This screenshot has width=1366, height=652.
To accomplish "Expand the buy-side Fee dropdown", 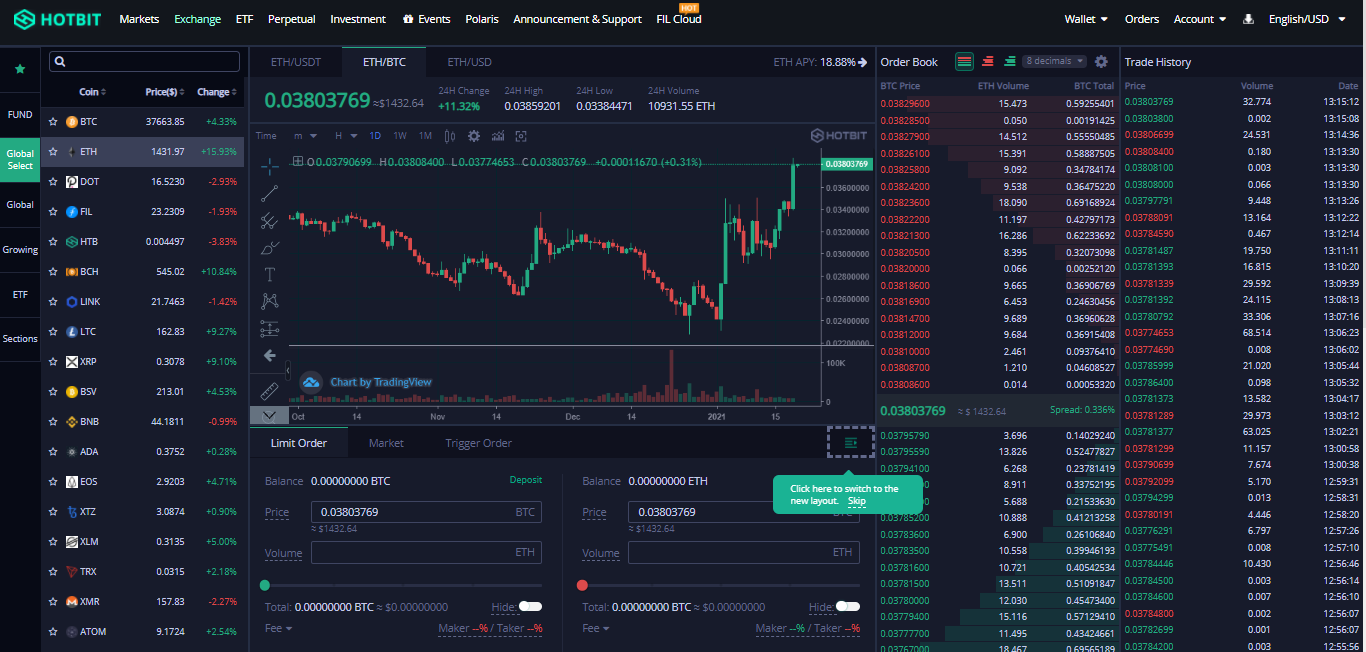I will pyautogui.click(x=278, y=628).
